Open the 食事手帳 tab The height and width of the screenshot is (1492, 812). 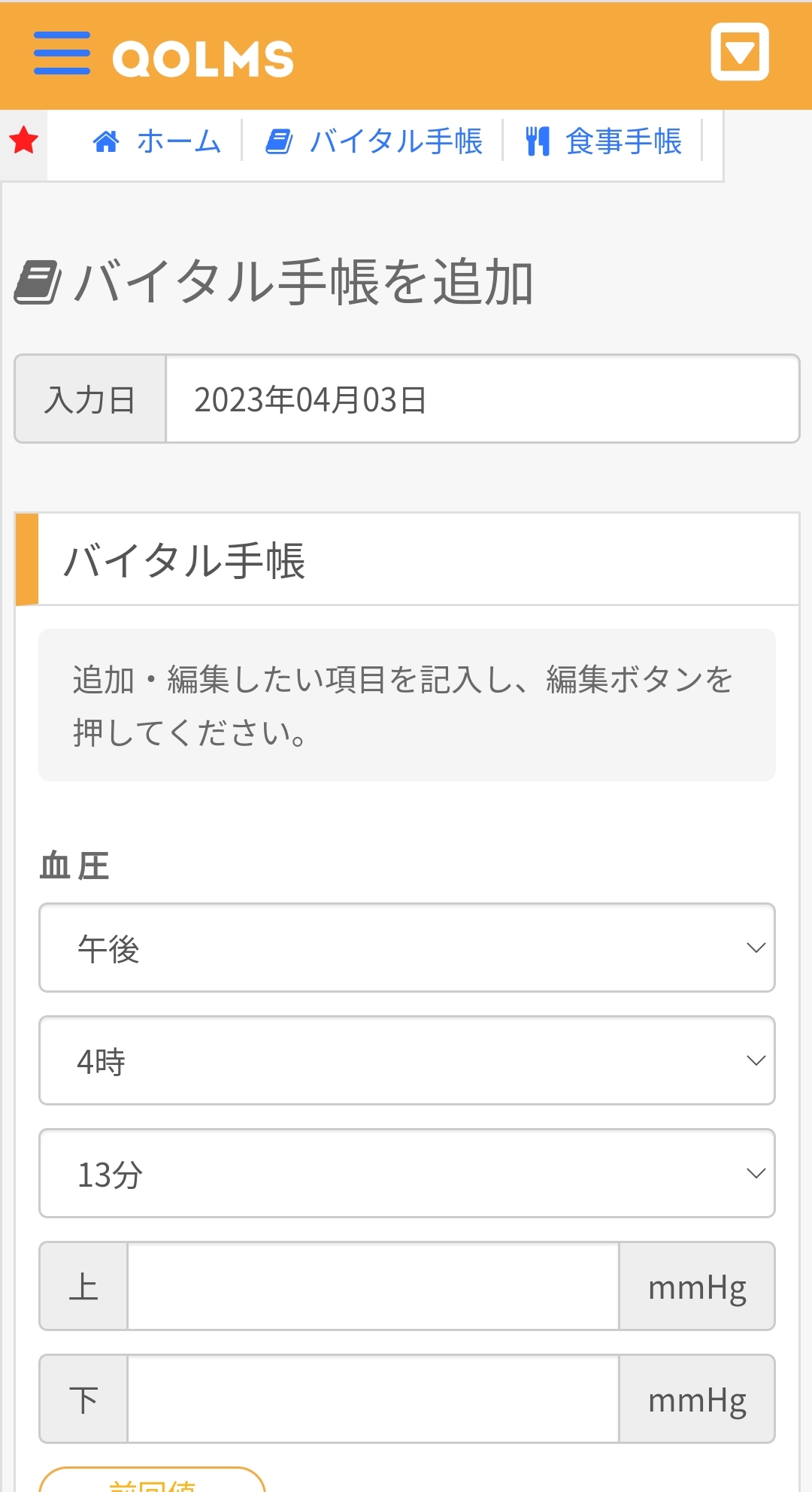pyautogui.click(x=623, y=141)
